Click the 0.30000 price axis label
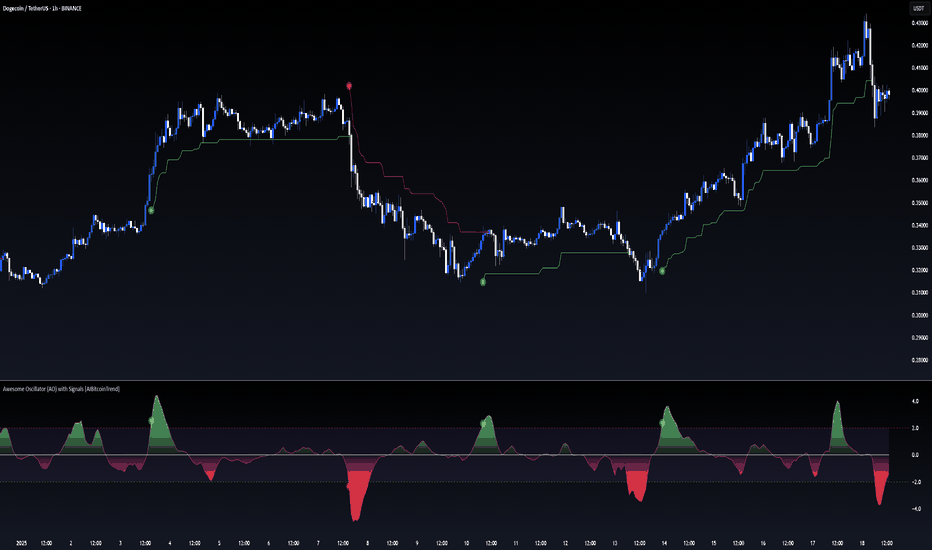This screenshot has width=932, height=550. (x=920, y=315)
